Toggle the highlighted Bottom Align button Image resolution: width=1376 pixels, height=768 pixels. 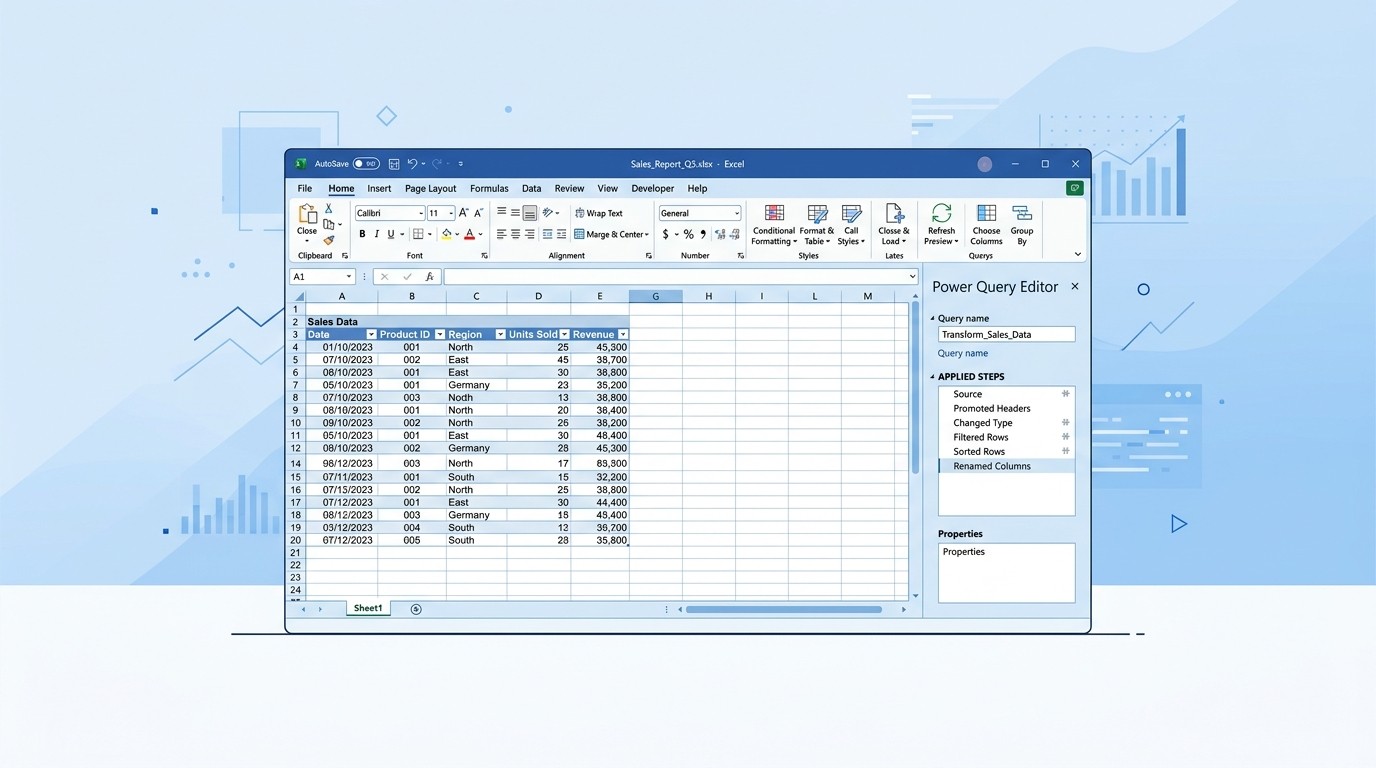pyautogui.click(x=530, y=213)
